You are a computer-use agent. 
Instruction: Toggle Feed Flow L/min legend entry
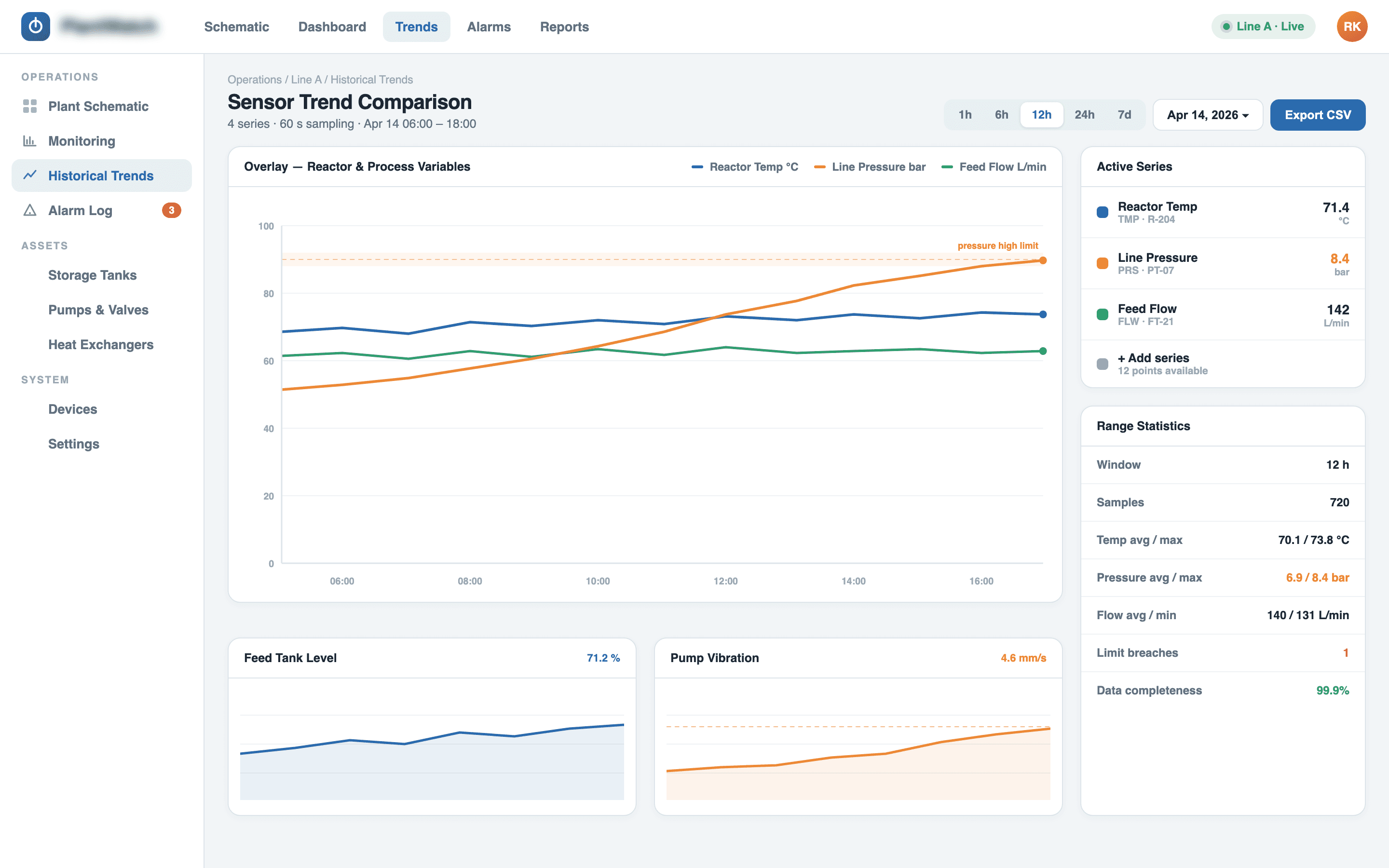point(994,166)
